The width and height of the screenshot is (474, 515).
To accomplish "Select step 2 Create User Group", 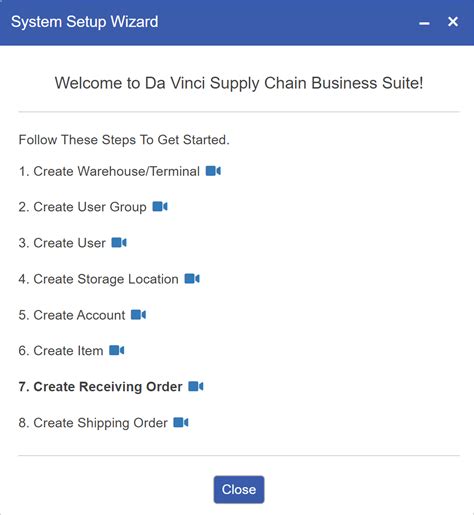I will click(82, 207).
